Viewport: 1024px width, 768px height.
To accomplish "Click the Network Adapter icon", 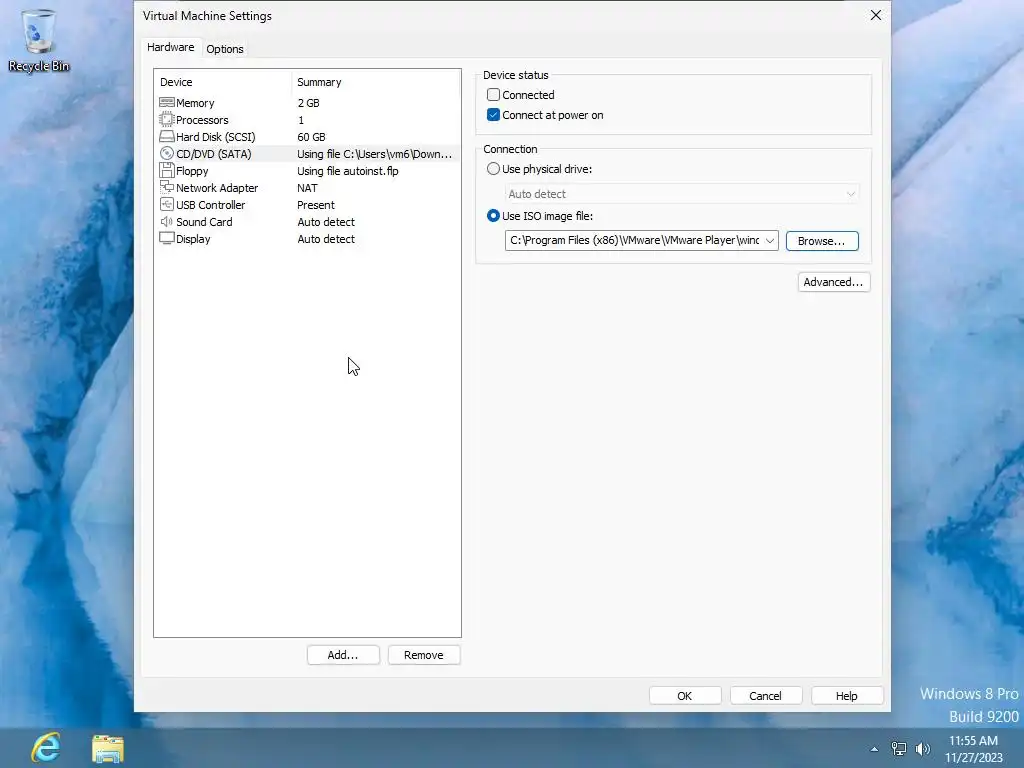I will 167,187.
